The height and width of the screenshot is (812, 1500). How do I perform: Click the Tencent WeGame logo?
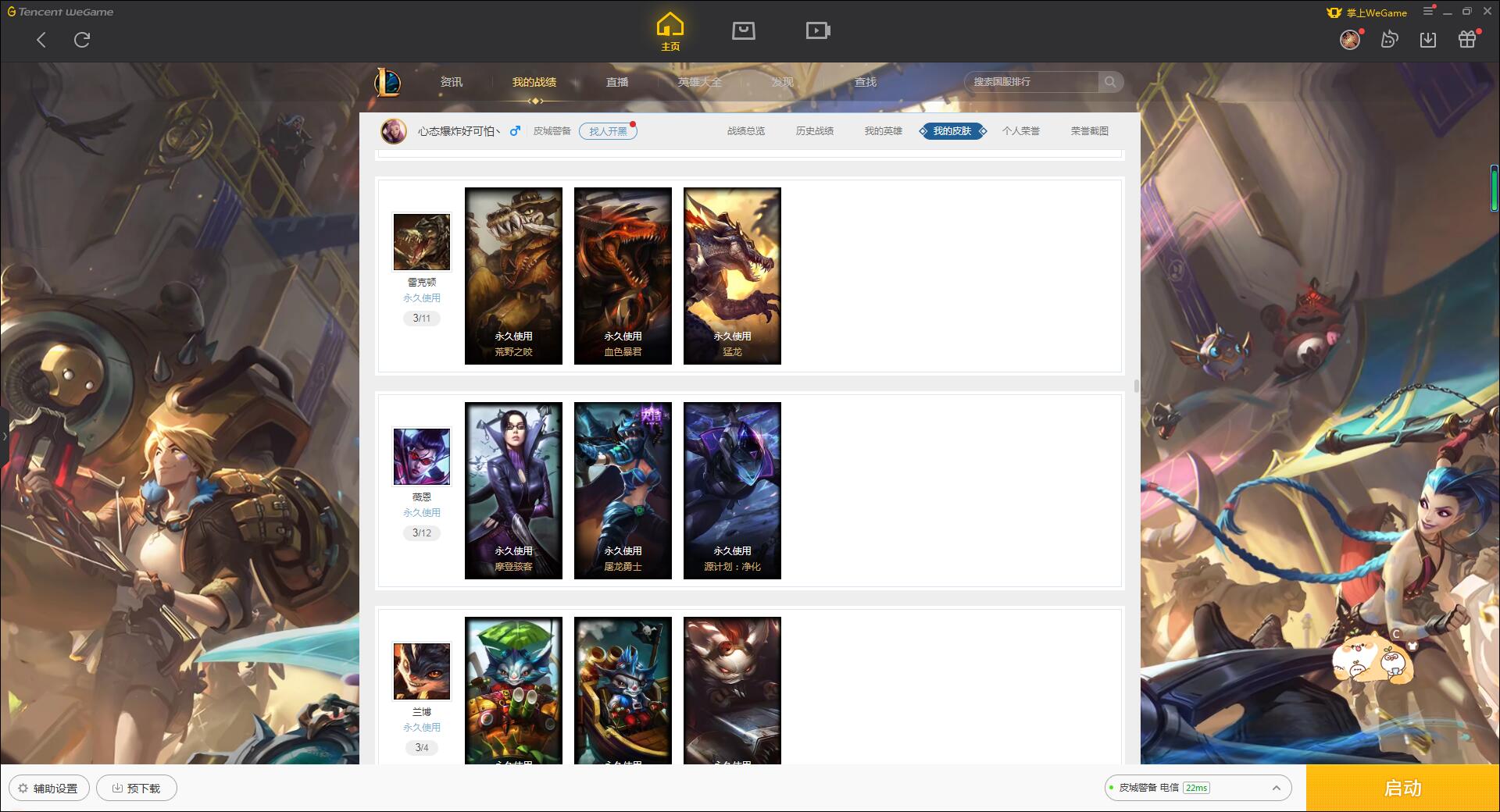60,12
